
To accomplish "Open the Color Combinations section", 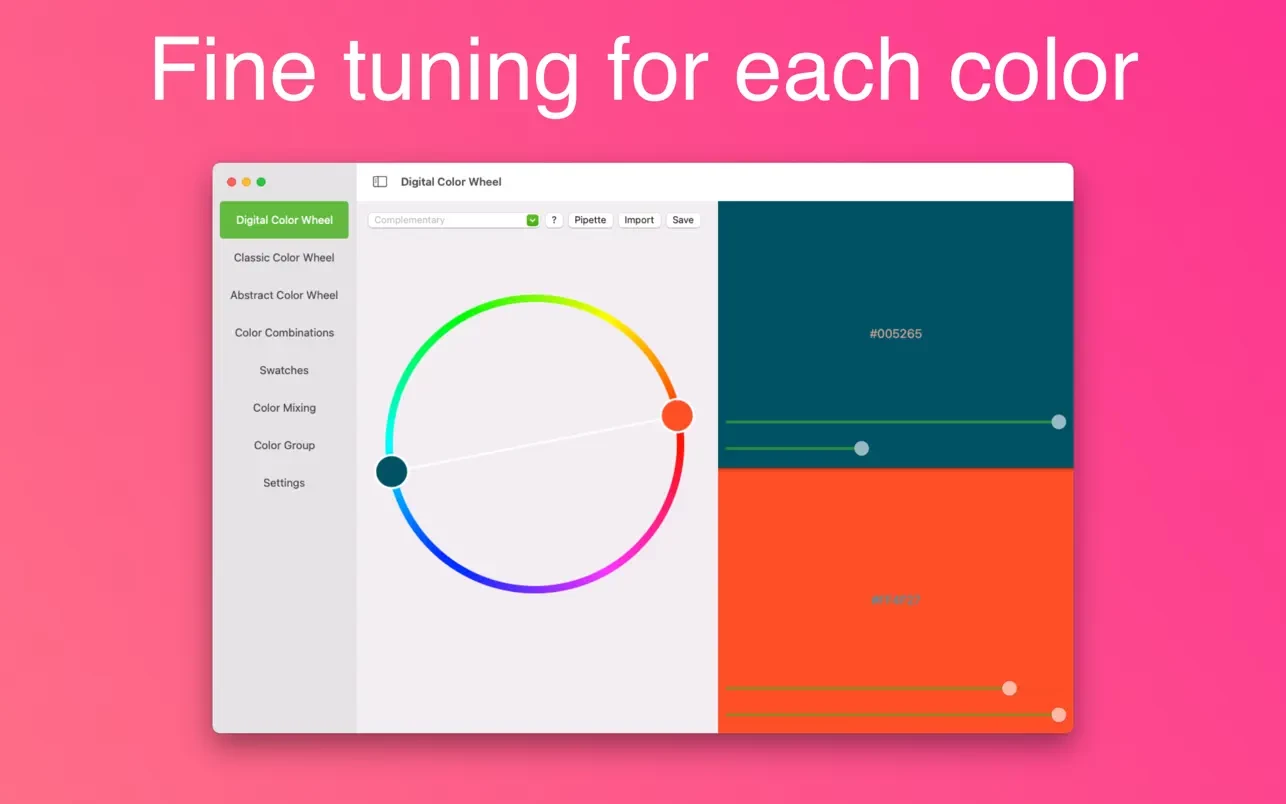I will [x=283, y=332].
